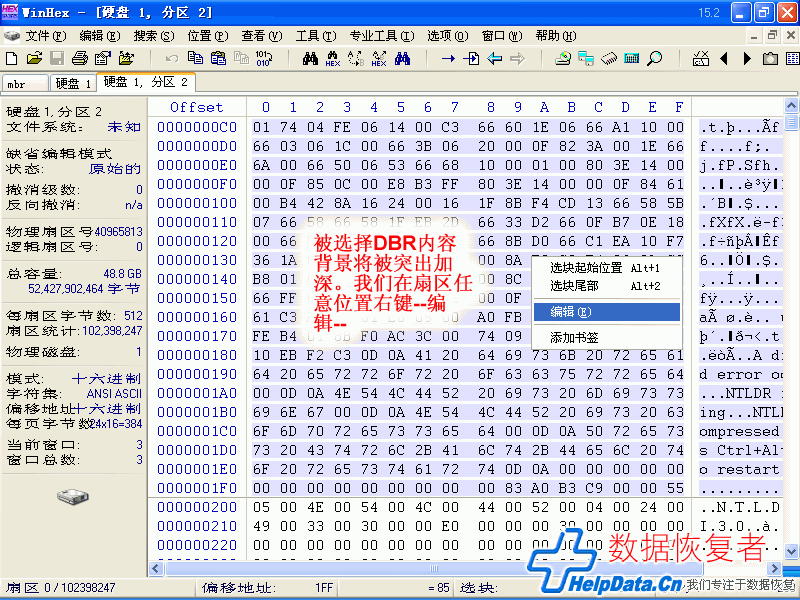Viewport: 800px width, 600px height.
Task: Click the black binoculars Find text icon
Action: tap(310, 59)
